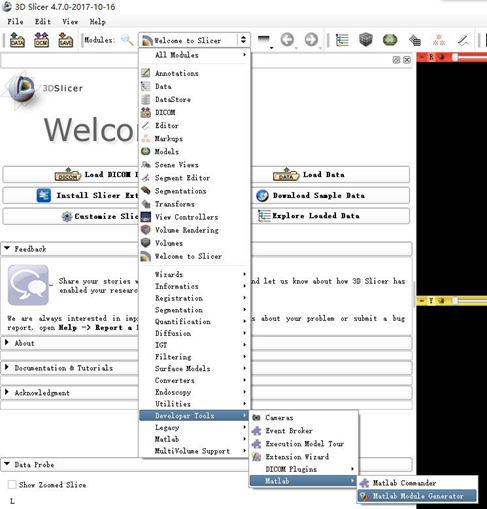Expand the Quantification submenu
This screenshot has width=487, height=509.
pyautogui.click(x=194, y=322)
